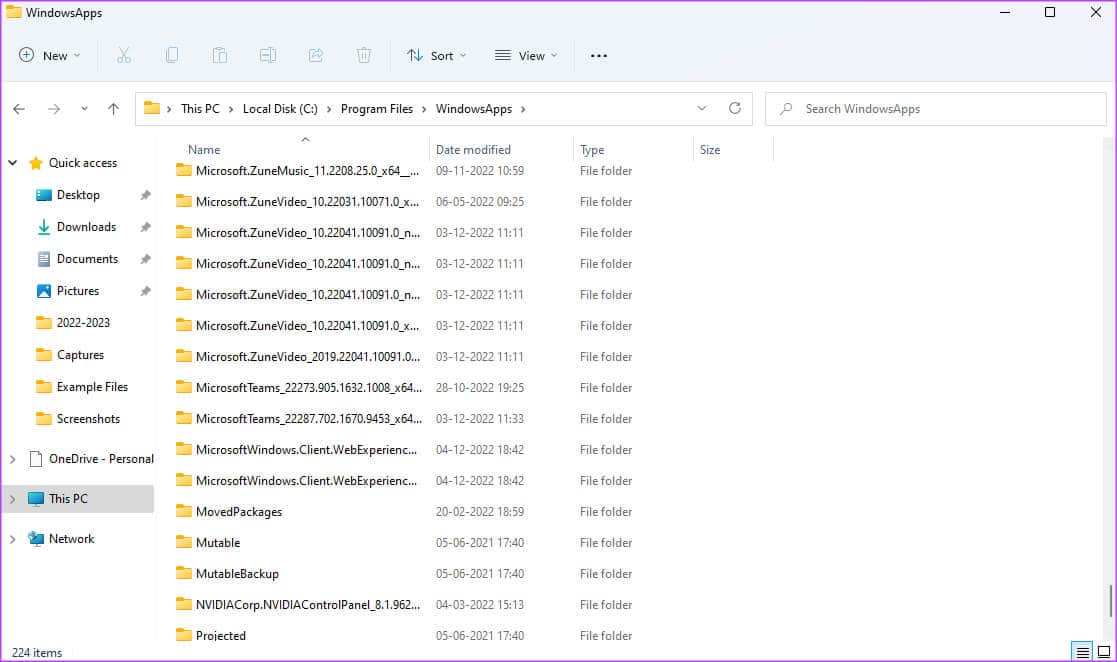The image size is (1117, 662).
Task: Click the Cut scissors icon in toolbar
Action: [x=124, y=56]
